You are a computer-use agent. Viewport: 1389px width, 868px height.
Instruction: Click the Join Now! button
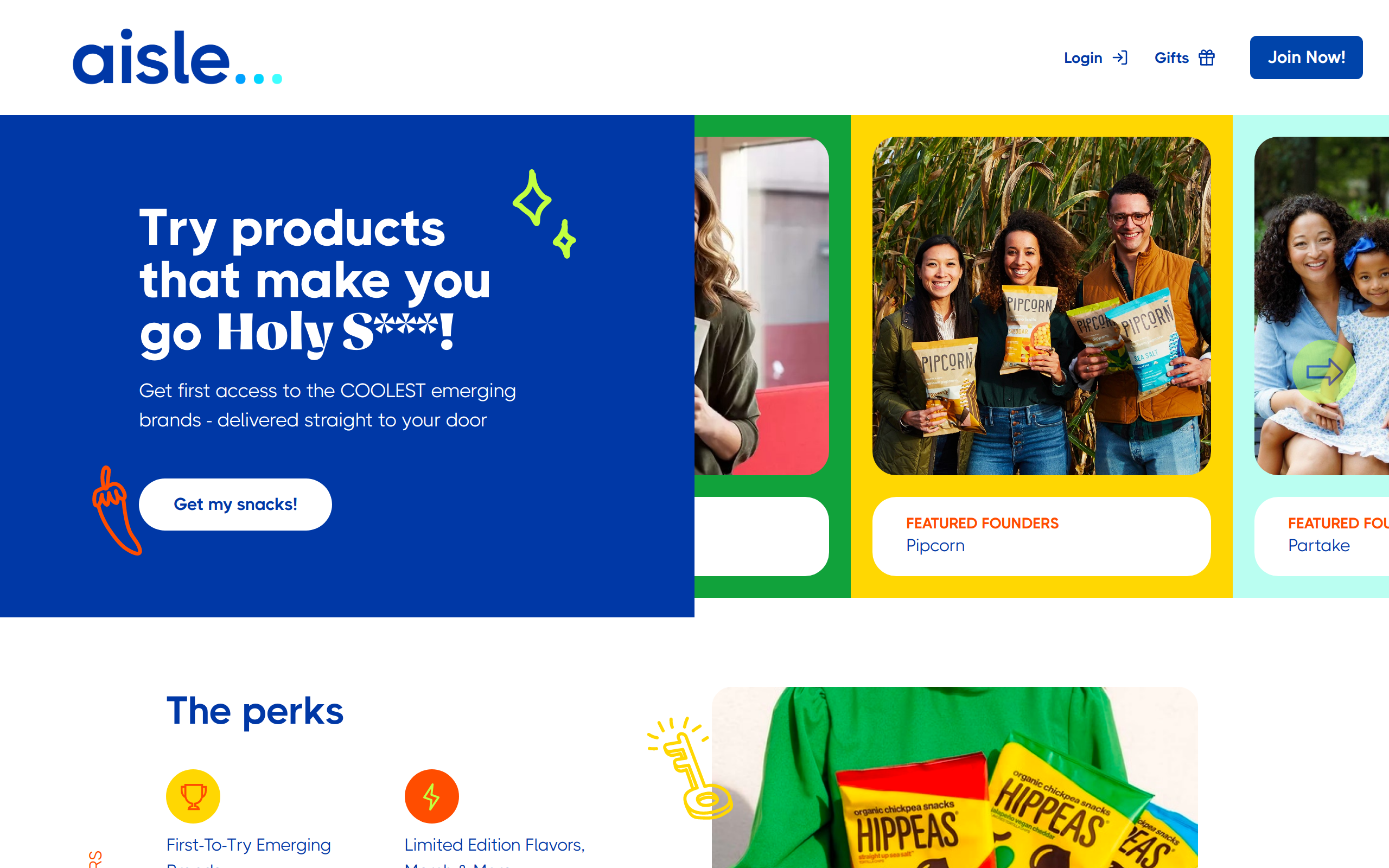pyautogui.click(x=1306, y=58)
